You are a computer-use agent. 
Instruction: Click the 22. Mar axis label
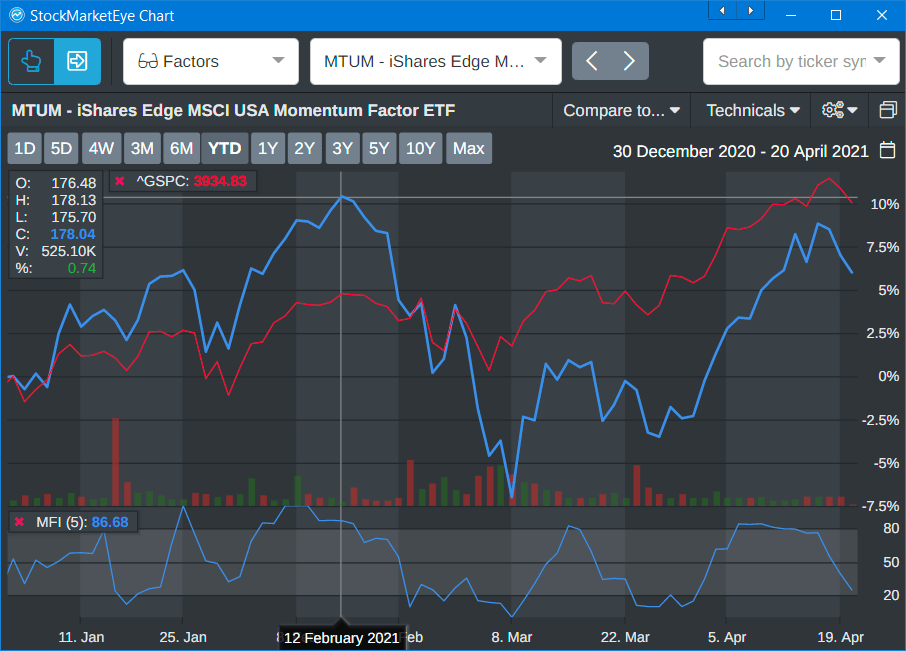point(625,637)
